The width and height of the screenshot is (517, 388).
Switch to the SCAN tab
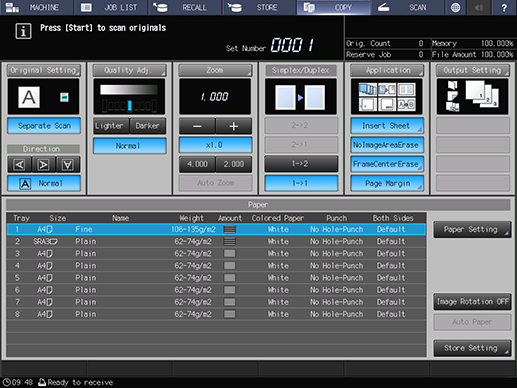[x=408, y=7]
